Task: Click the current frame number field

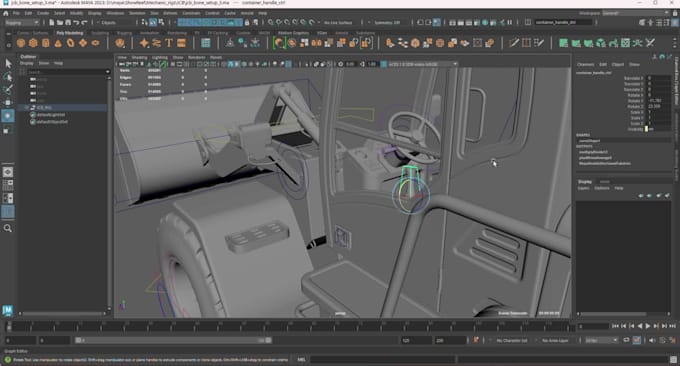Action: pyautogui.click(x=593, y=326)
